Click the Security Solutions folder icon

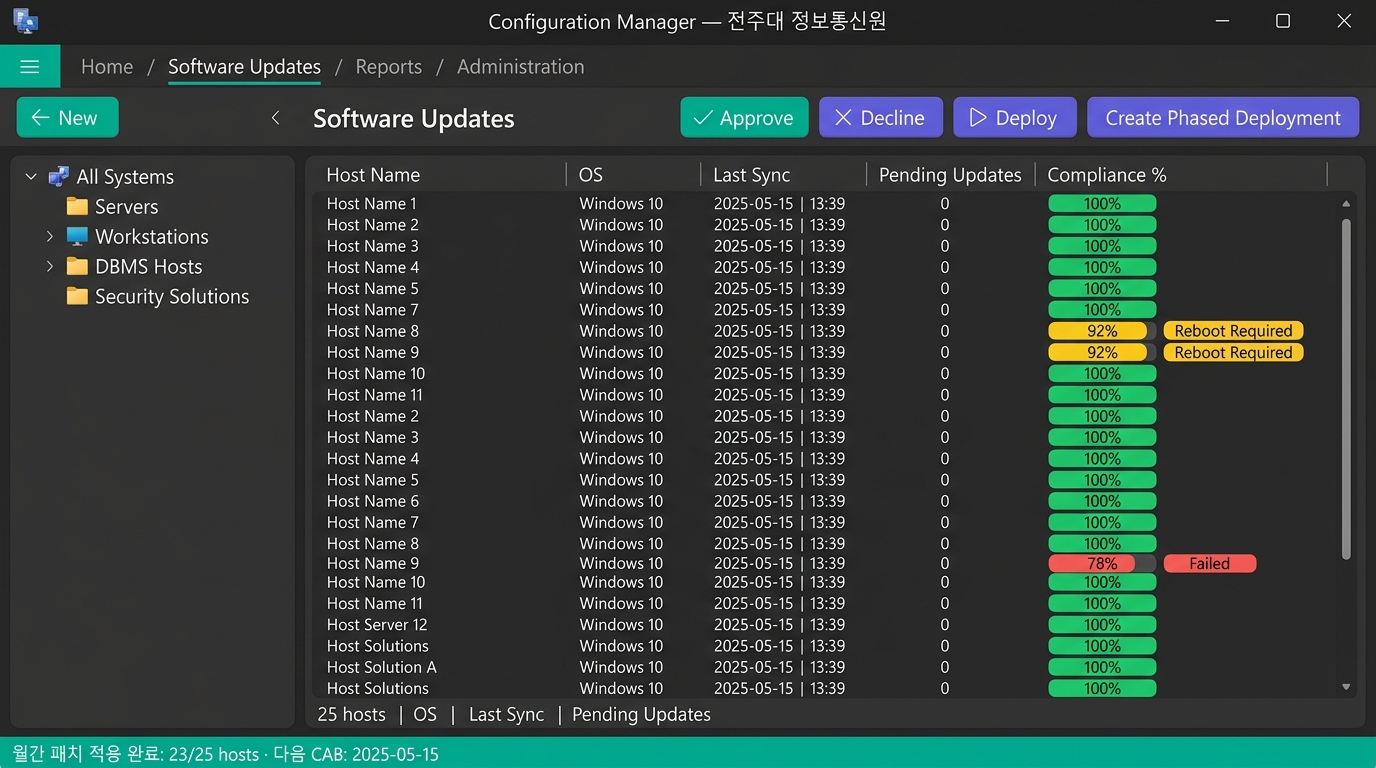pos(77,297)
